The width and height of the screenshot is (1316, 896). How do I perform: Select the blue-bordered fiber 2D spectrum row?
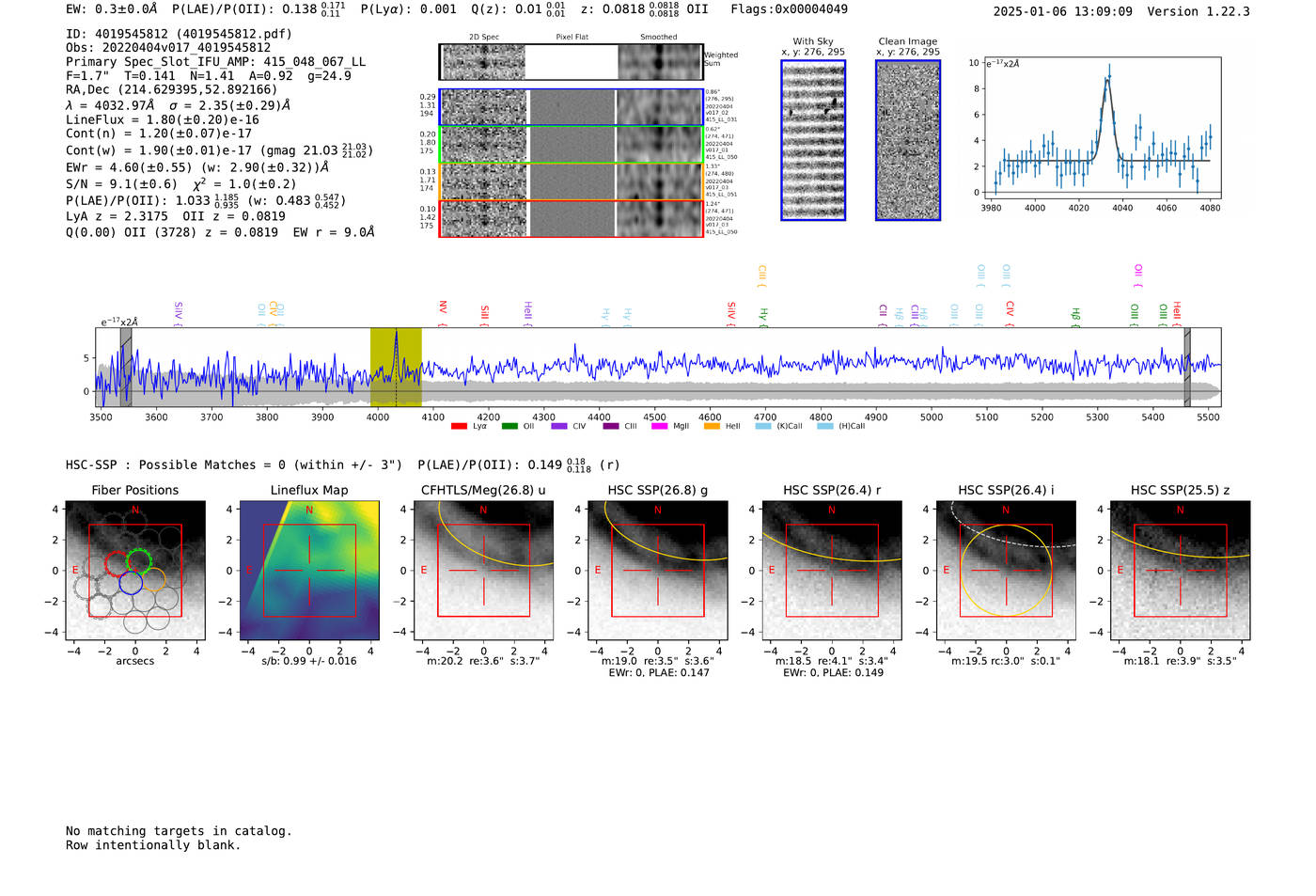572,107
